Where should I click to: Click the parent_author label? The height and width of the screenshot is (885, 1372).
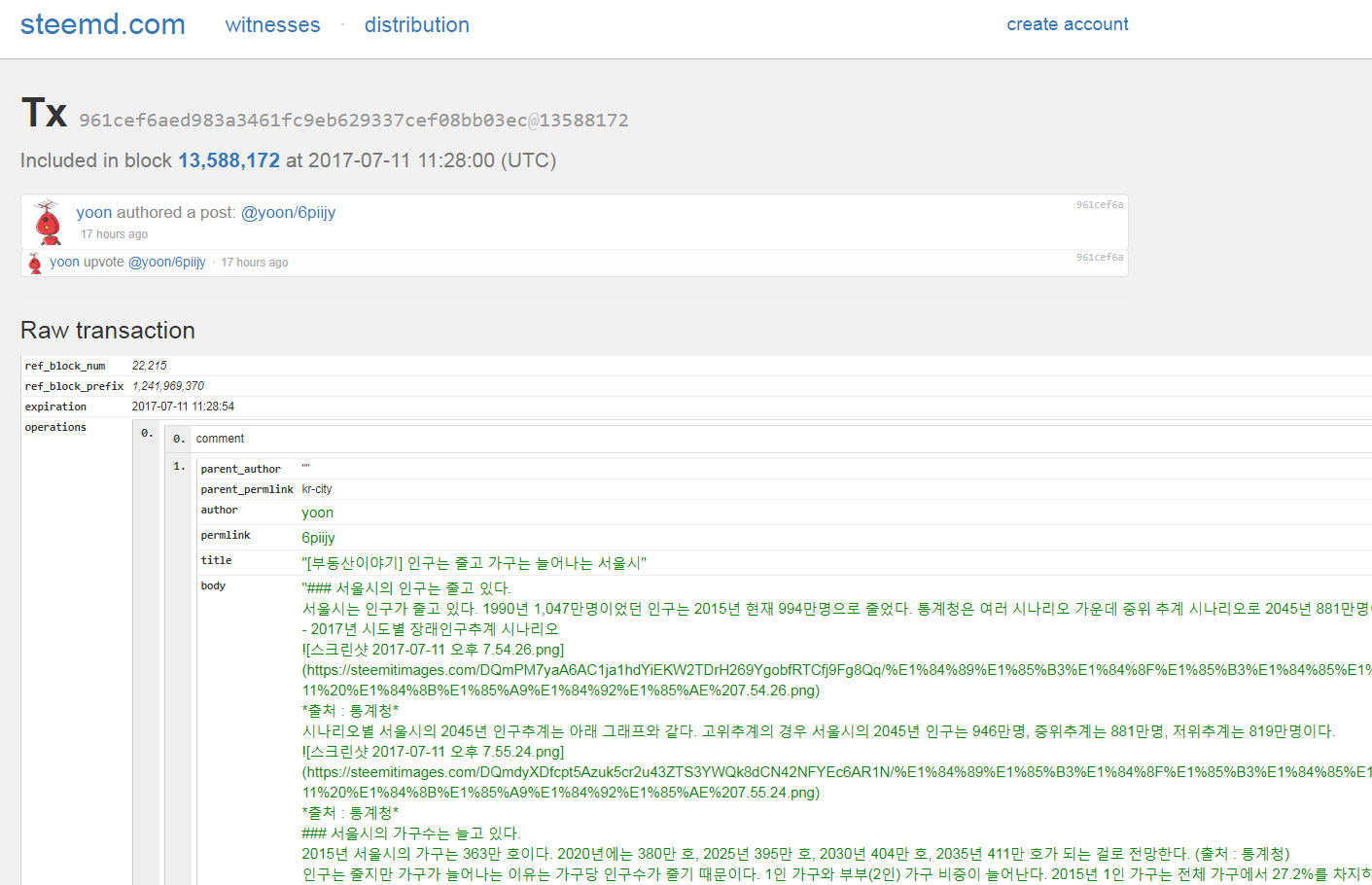point(240,469)
